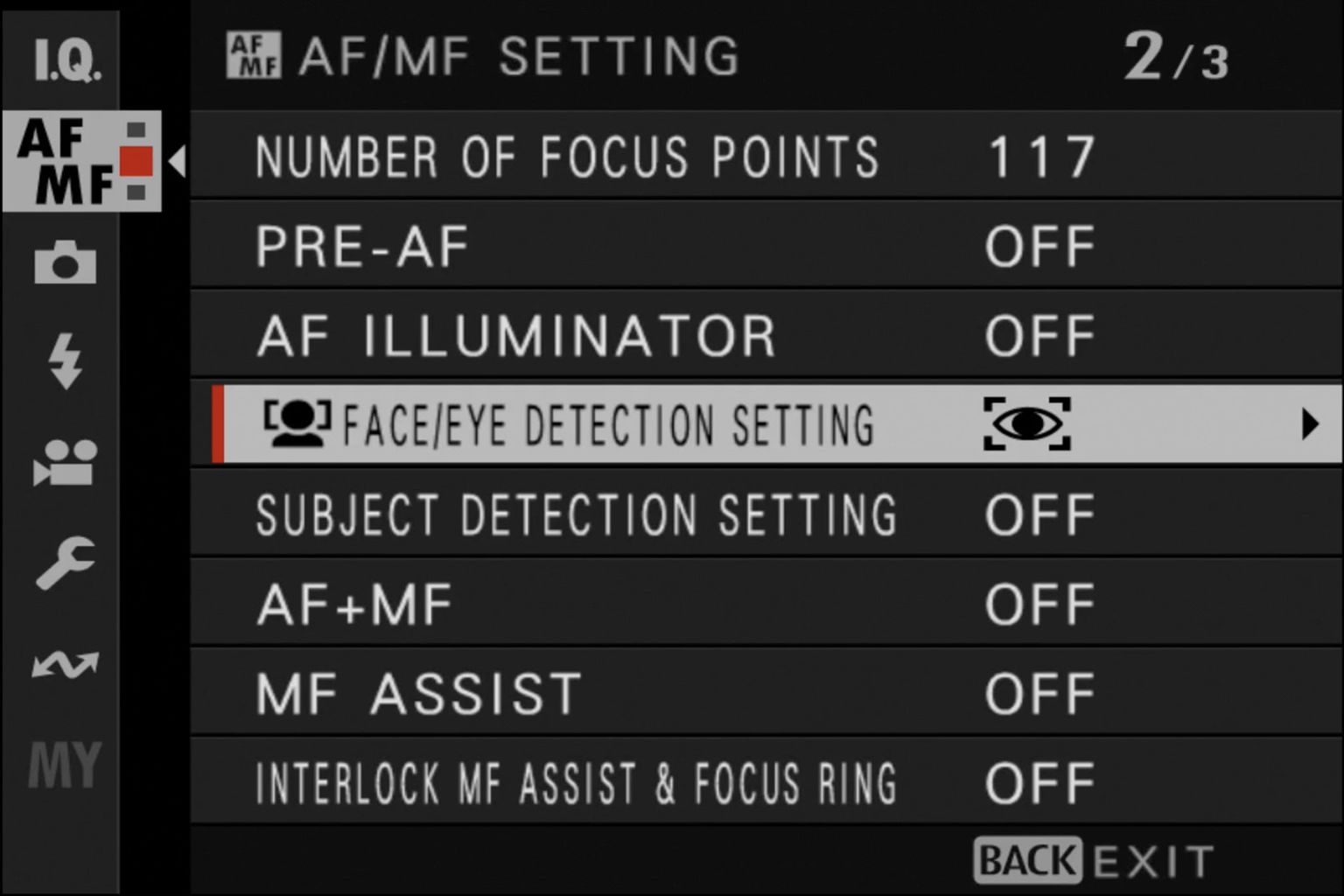Select the MF ASSIST menu item

click(419, 694)
